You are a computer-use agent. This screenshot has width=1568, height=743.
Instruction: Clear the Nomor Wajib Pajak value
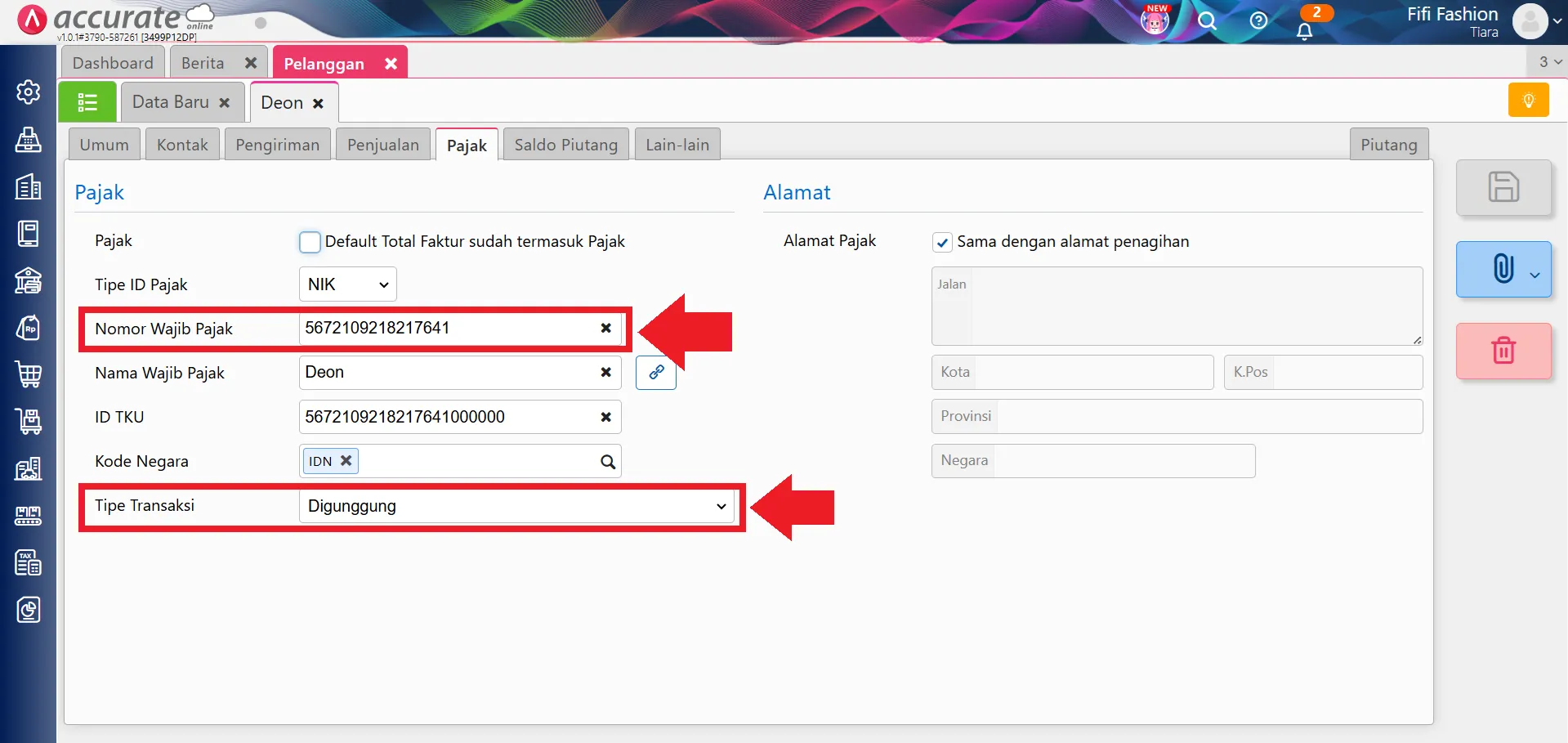point(605,328)
